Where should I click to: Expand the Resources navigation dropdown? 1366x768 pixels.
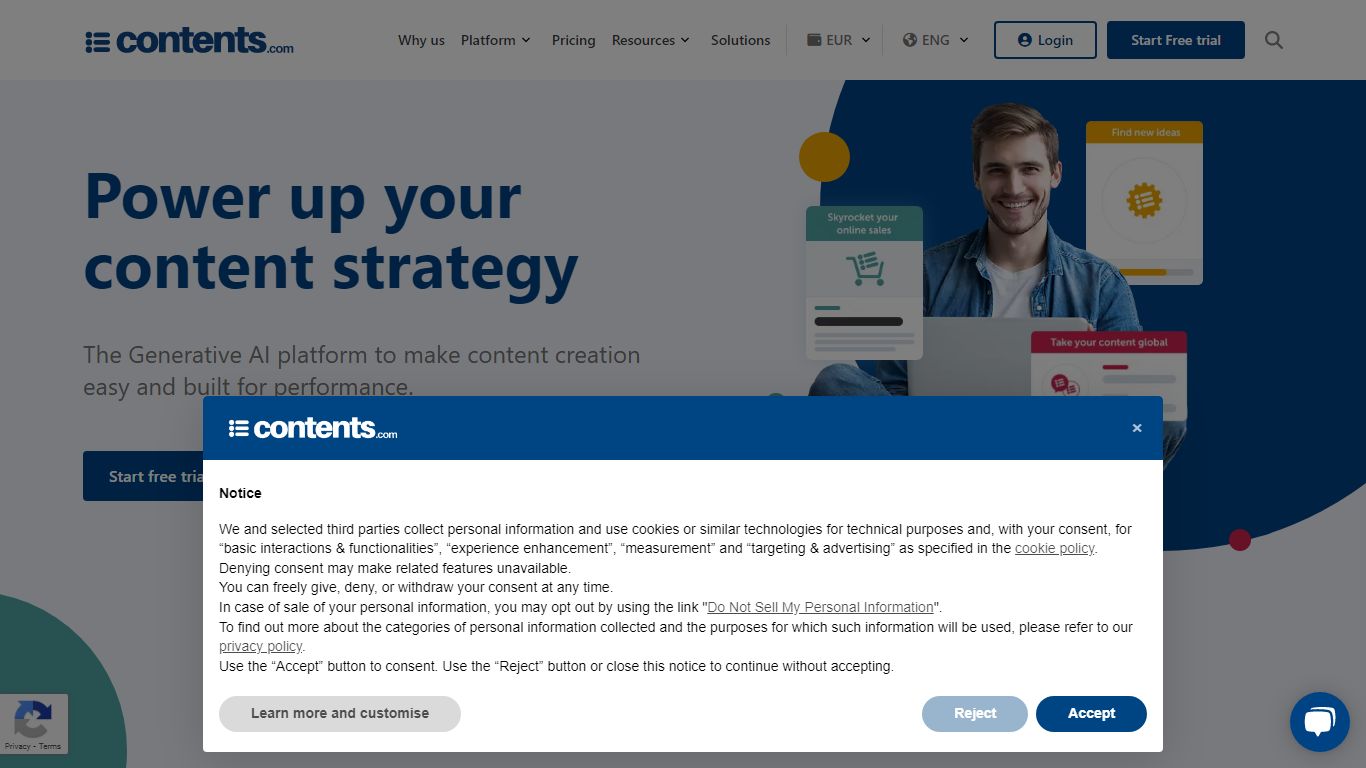650,40
